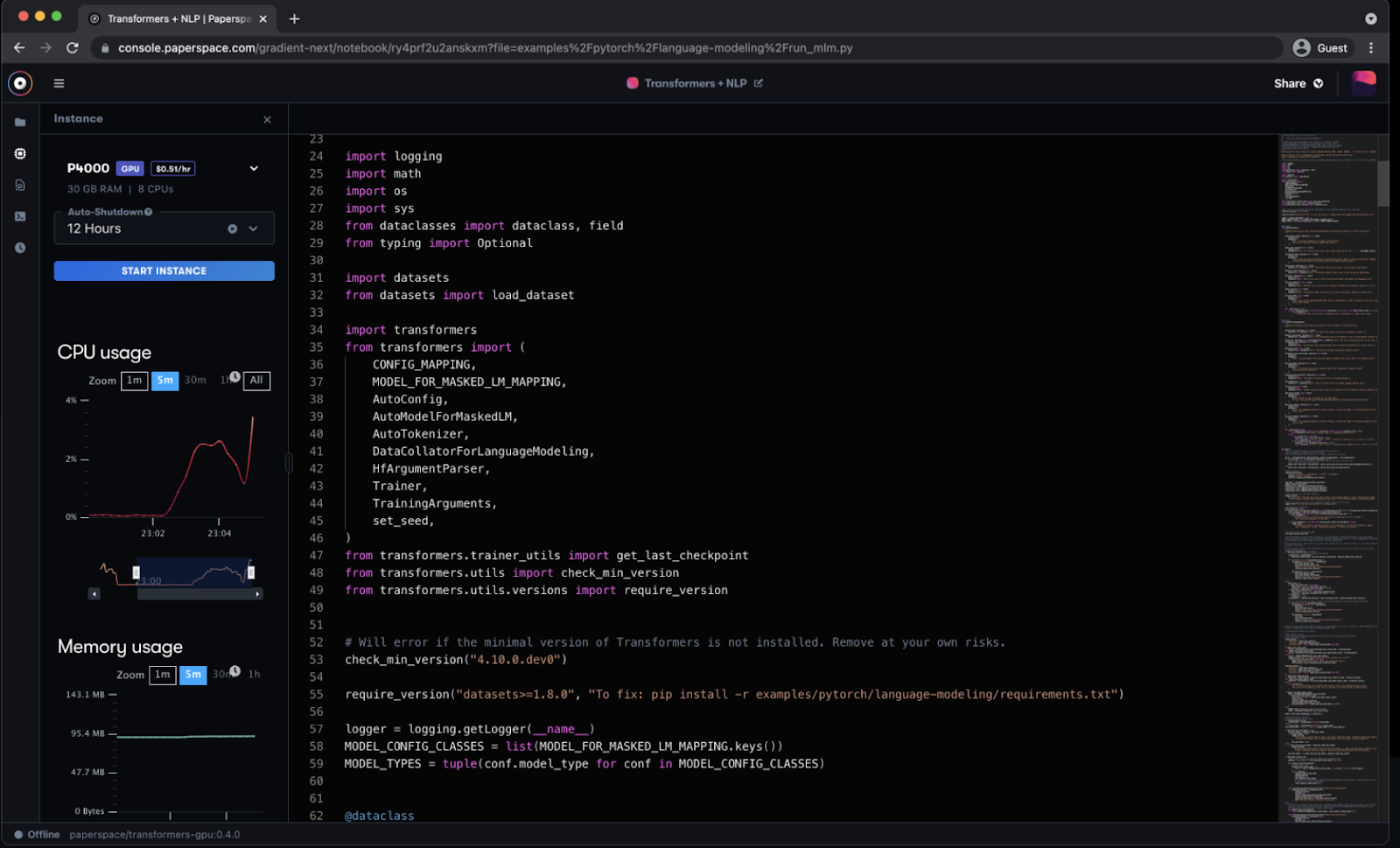This screenshot has width=1400, height=848.
Task: Click the Paperspace Gradient logo
Action: (20, 83)
